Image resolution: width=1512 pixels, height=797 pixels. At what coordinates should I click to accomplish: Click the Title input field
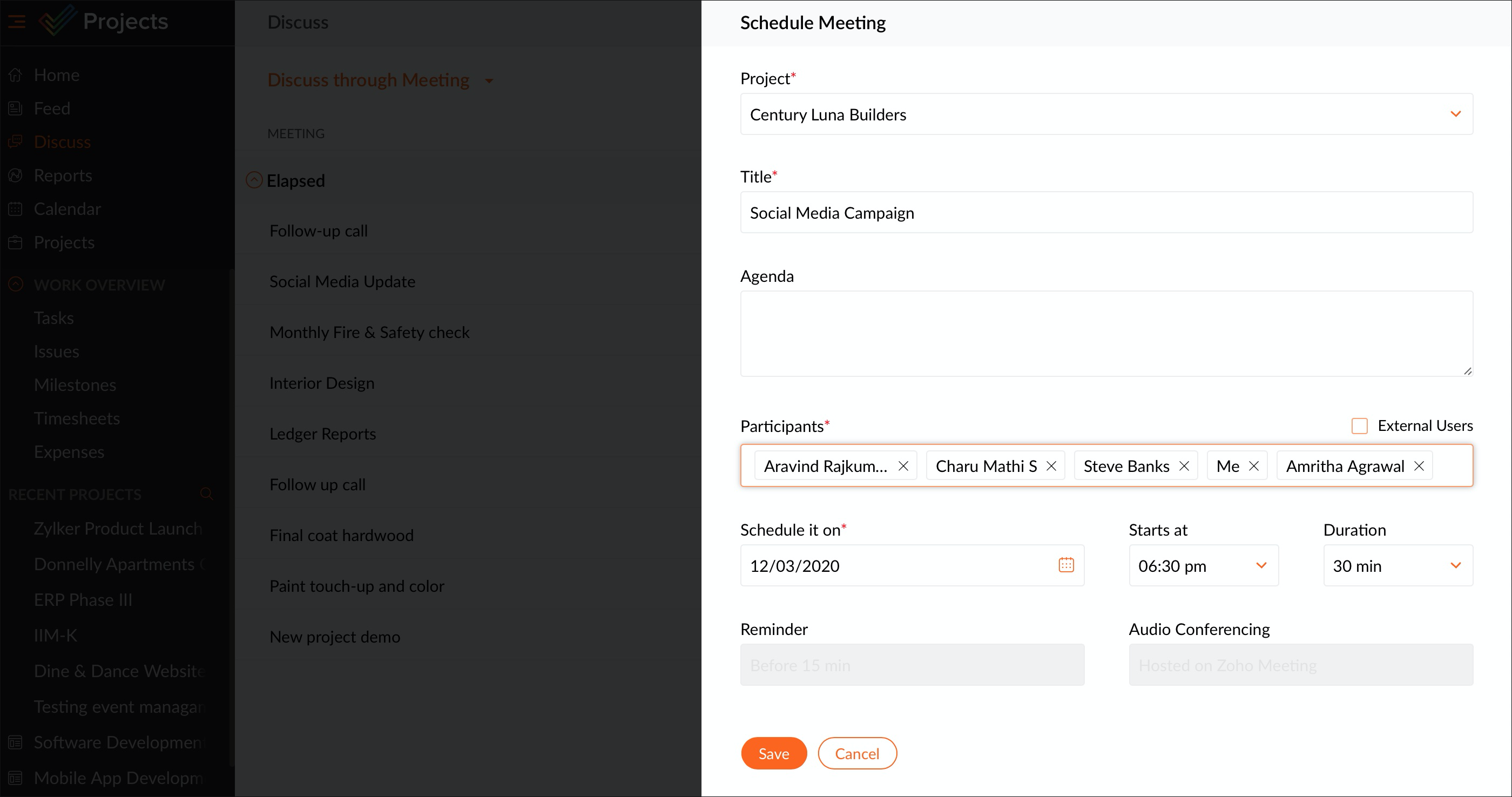1106,212
